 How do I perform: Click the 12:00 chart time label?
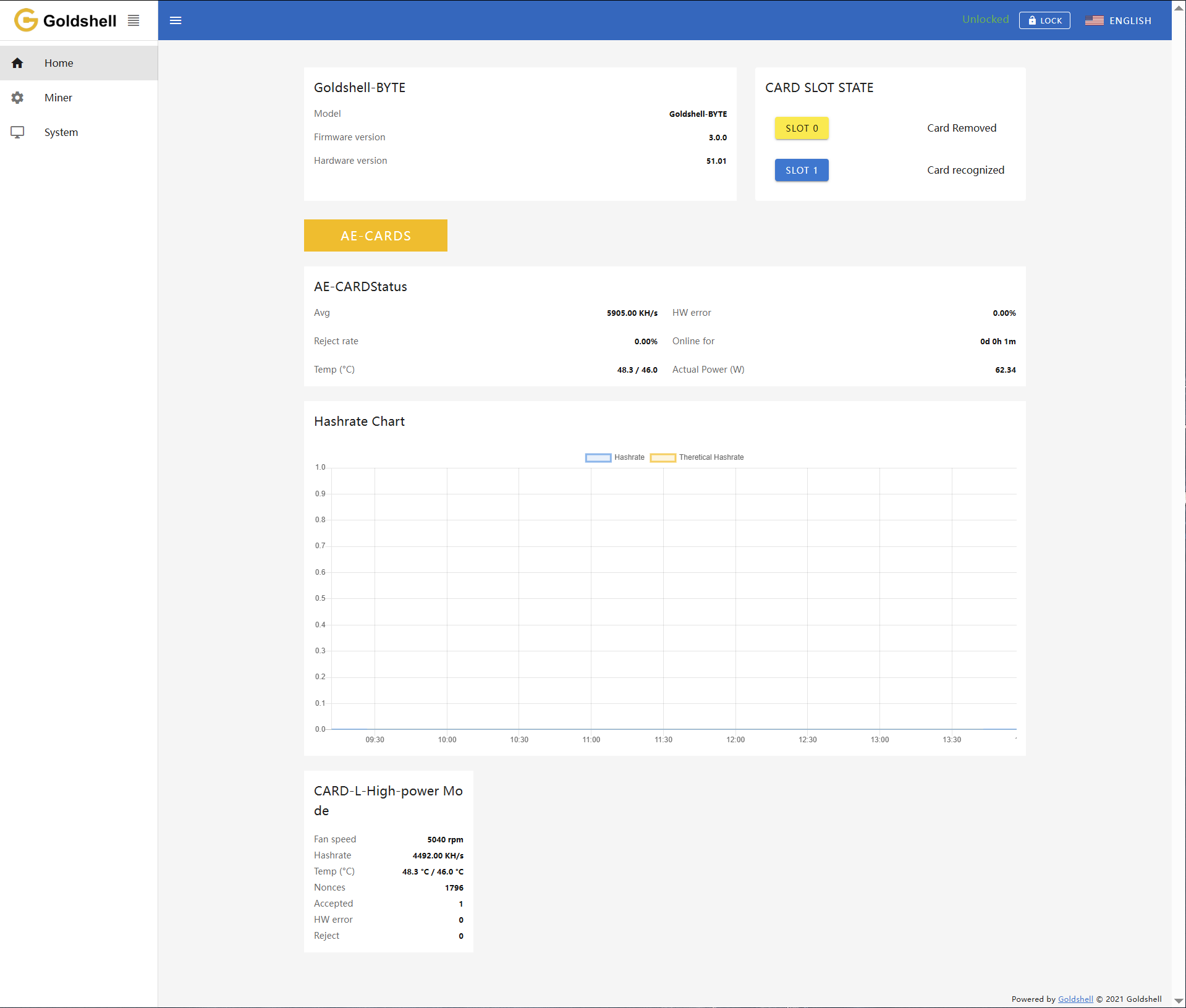pyautogui.click(x=735, y=740)
